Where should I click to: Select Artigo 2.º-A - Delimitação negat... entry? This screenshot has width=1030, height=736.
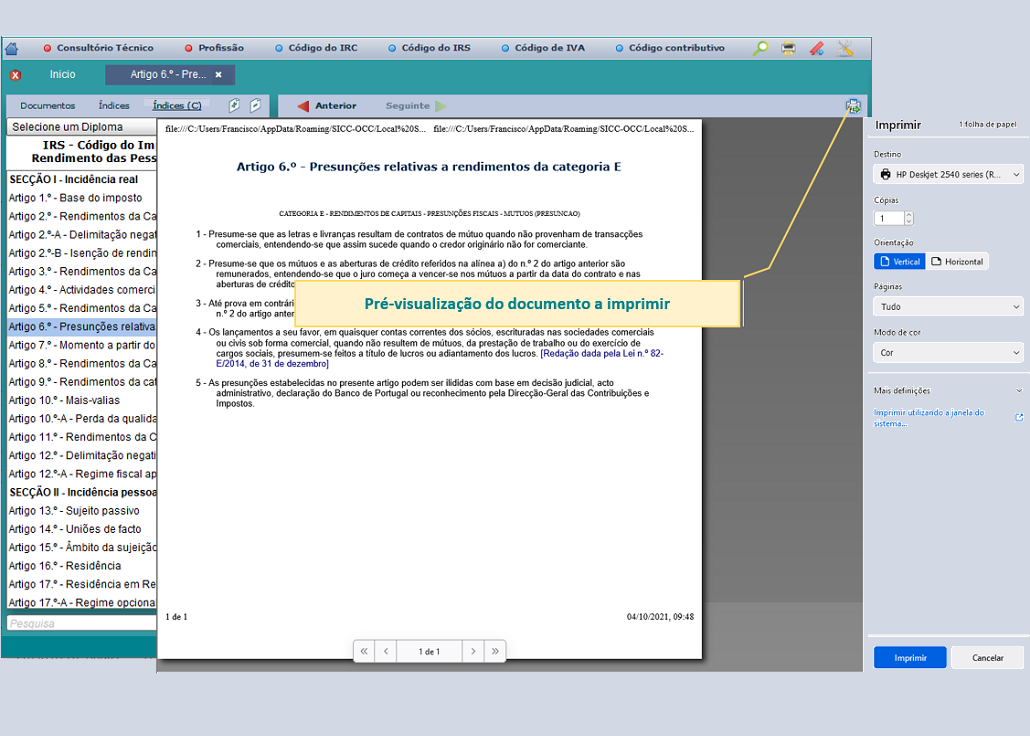(x=82, y=235)
